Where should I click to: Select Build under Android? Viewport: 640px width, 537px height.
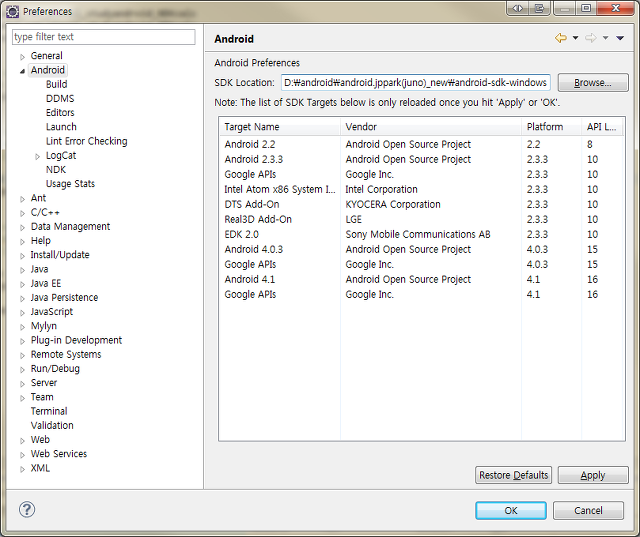pyautogui.click(x=56, y=84)
